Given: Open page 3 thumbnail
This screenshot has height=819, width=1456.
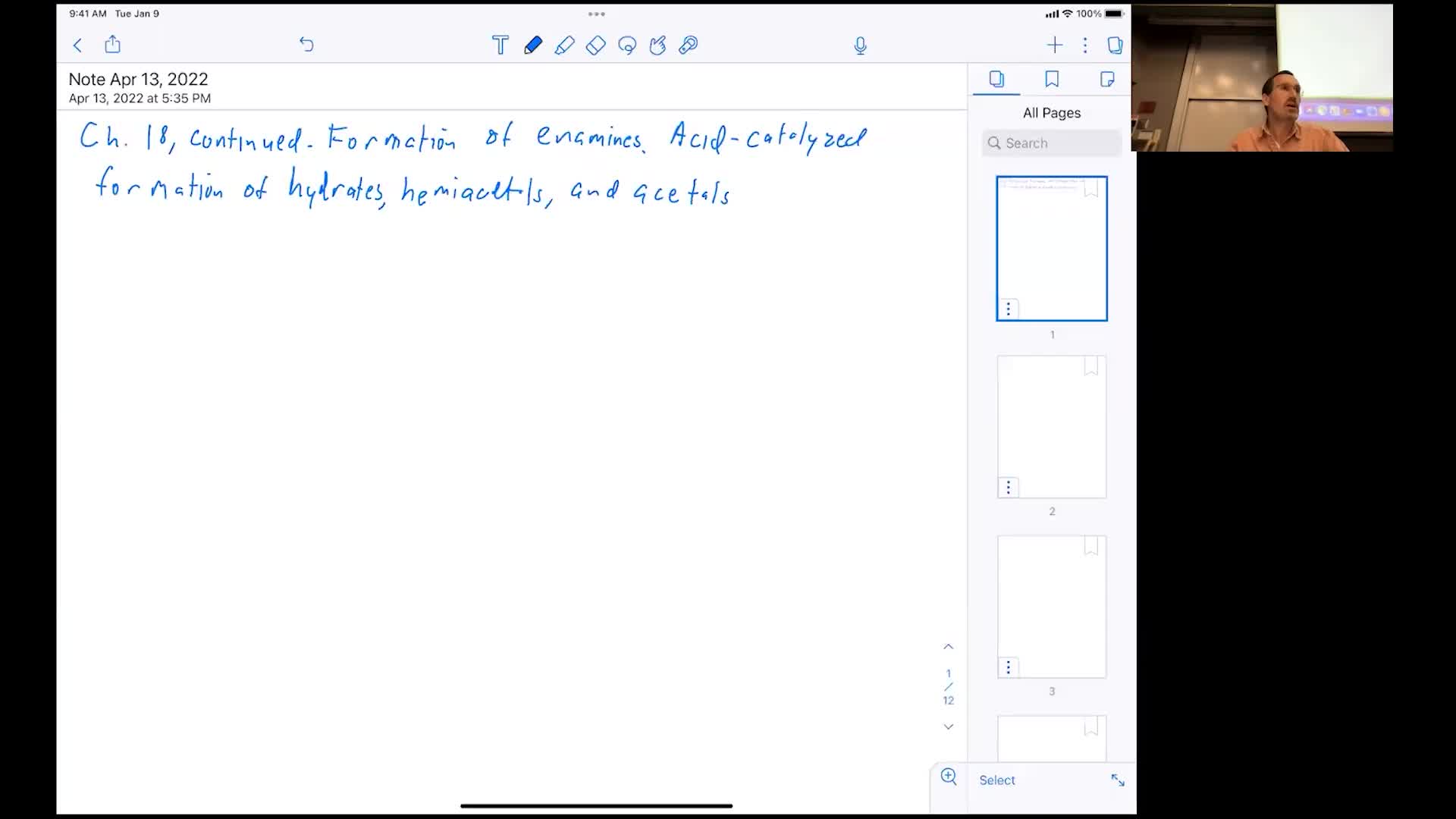Looking at the screenshot, I should coord(1051,606).
